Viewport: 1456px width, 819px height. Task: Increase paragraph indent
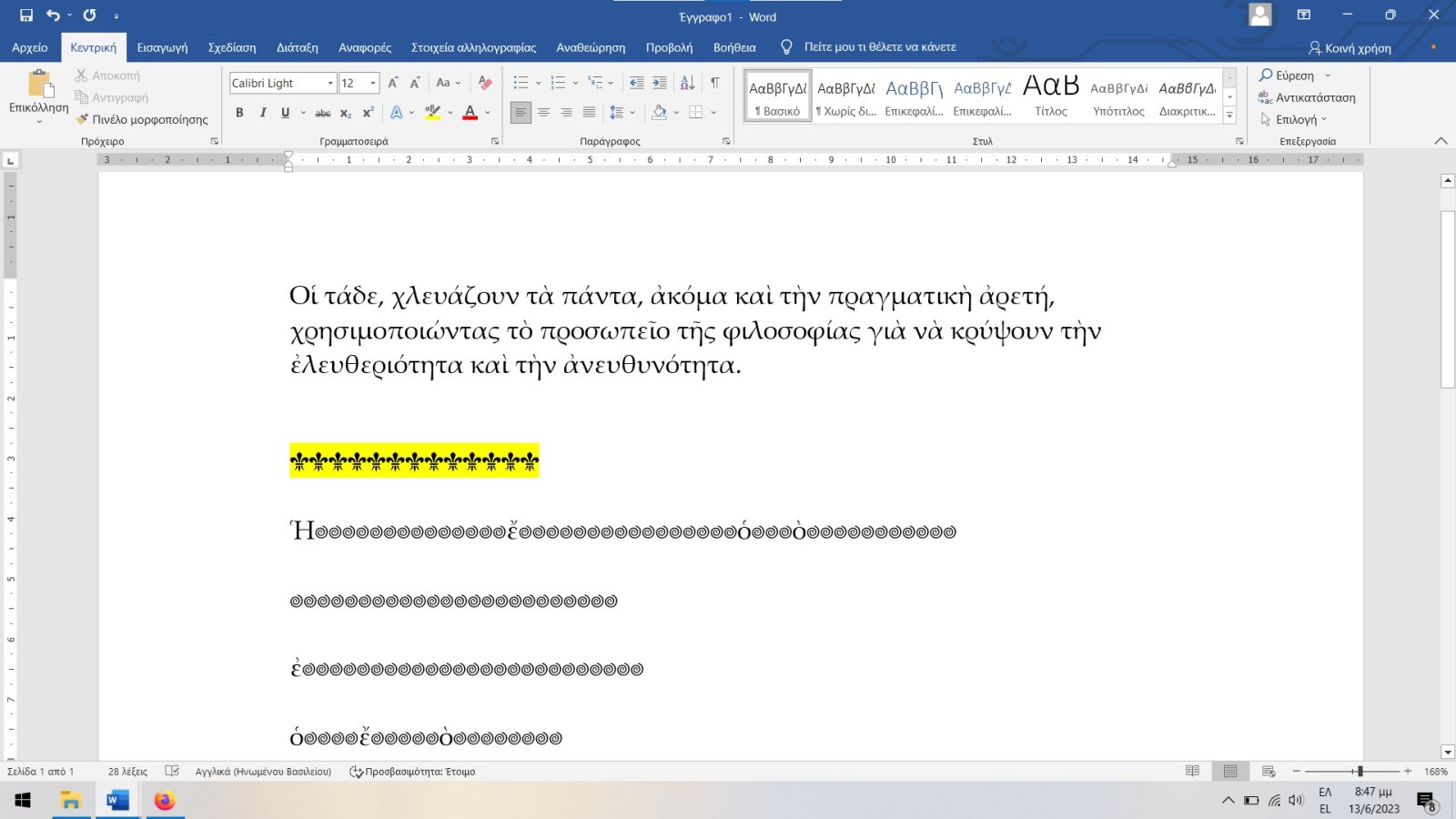[x=660, y=83]
